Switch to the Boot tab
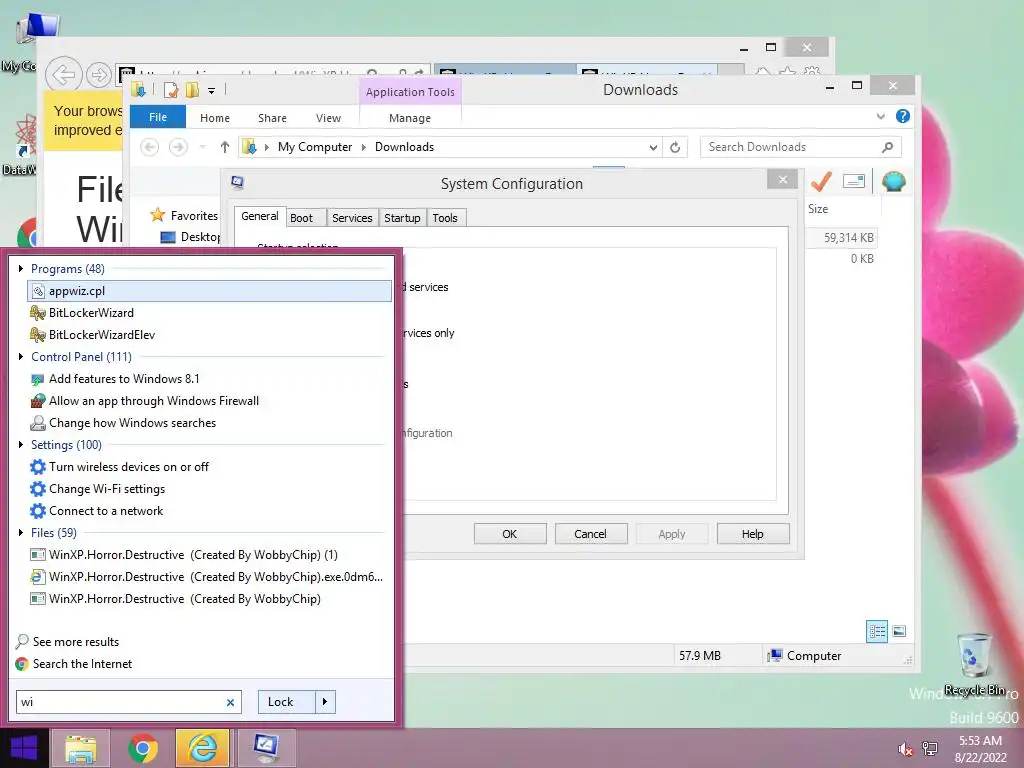1024x768 pixels. pyautogui.click(x=301, y=218)
